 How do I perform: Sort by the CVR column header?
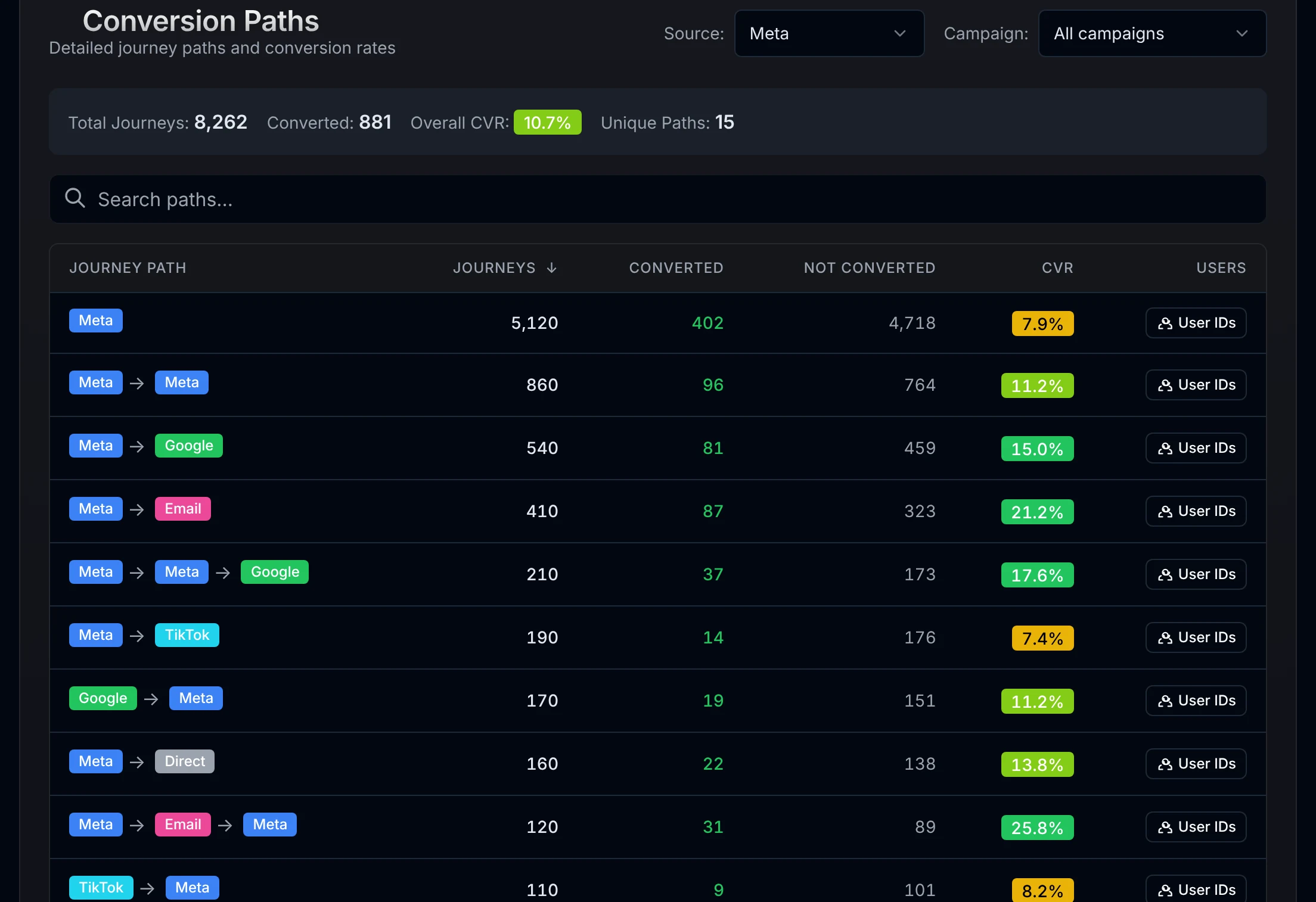[x=1058, y=268]
